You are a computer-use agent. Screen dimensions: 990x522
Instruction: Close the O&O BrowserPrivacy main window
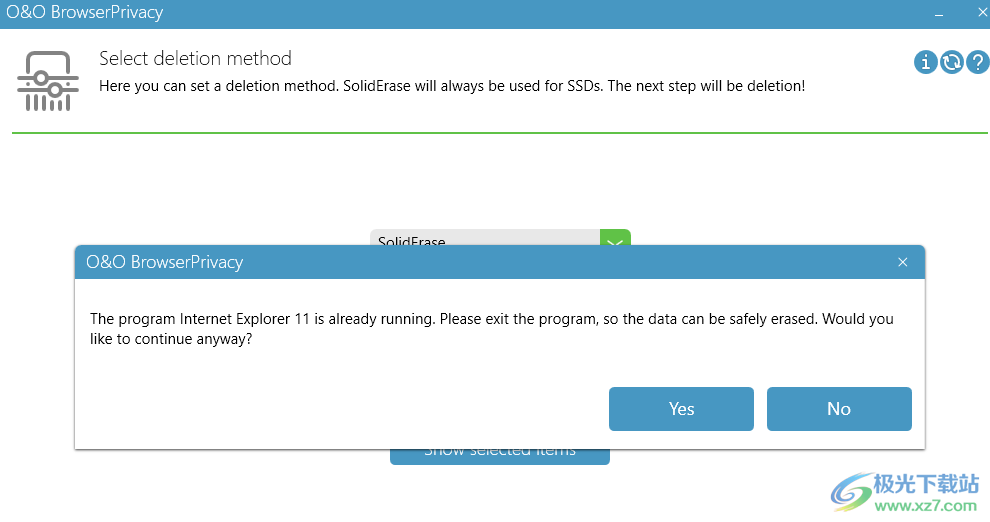[982, 13]
